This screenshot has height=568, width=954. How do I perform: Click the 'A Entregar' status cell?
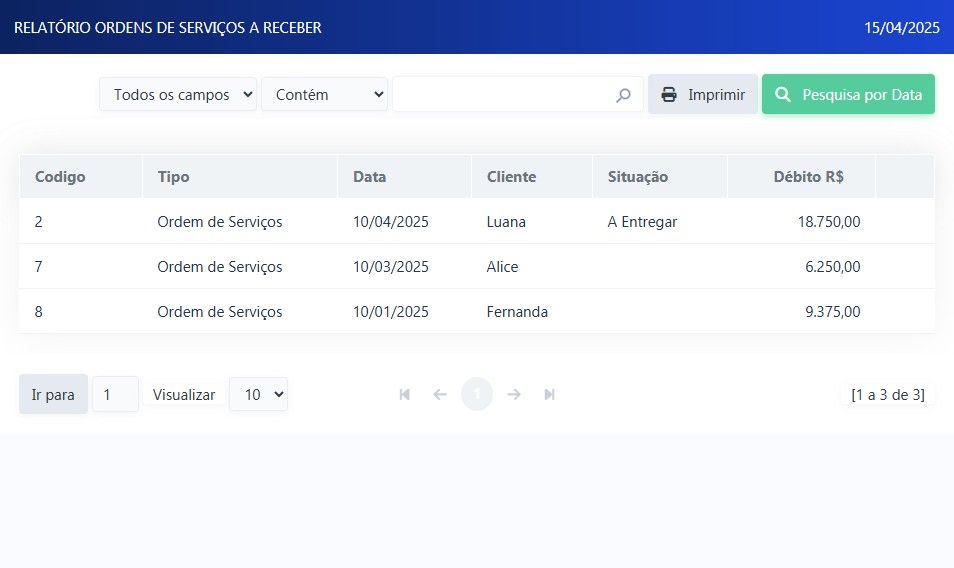click(642, 222)
